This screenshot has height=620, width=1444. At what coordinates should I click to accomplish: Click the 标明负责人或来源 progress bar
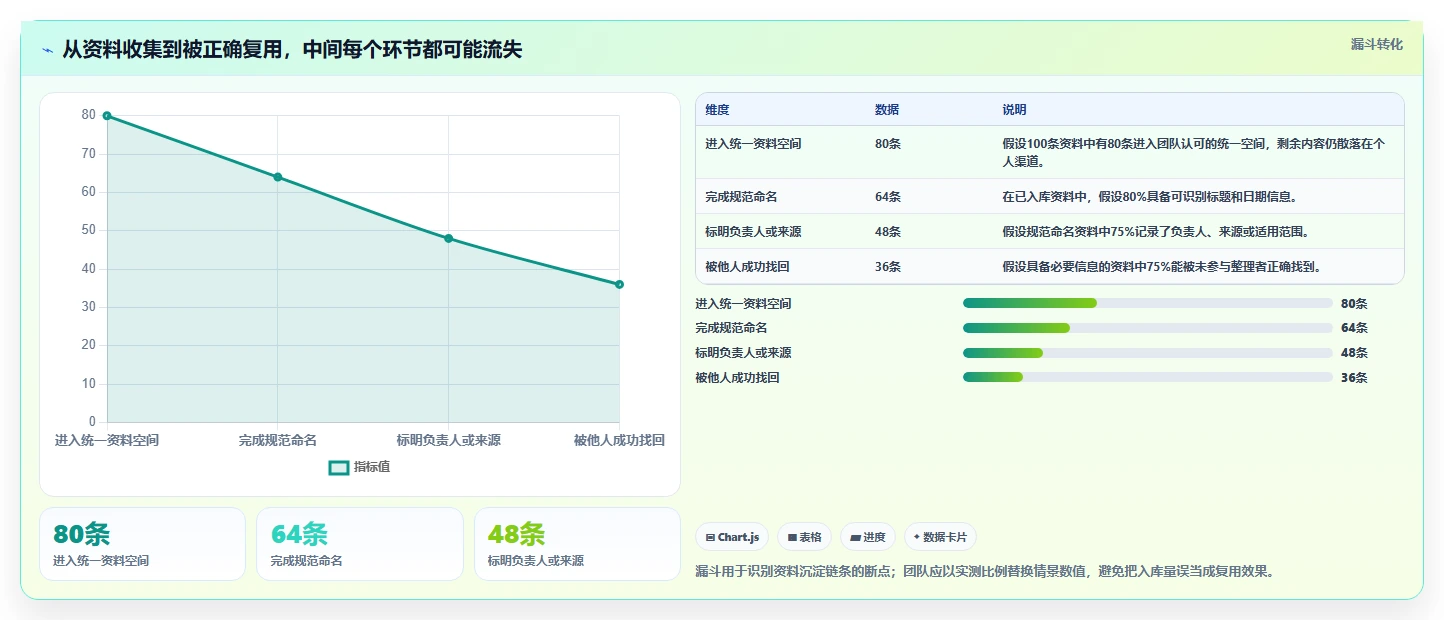[1148, 353]
